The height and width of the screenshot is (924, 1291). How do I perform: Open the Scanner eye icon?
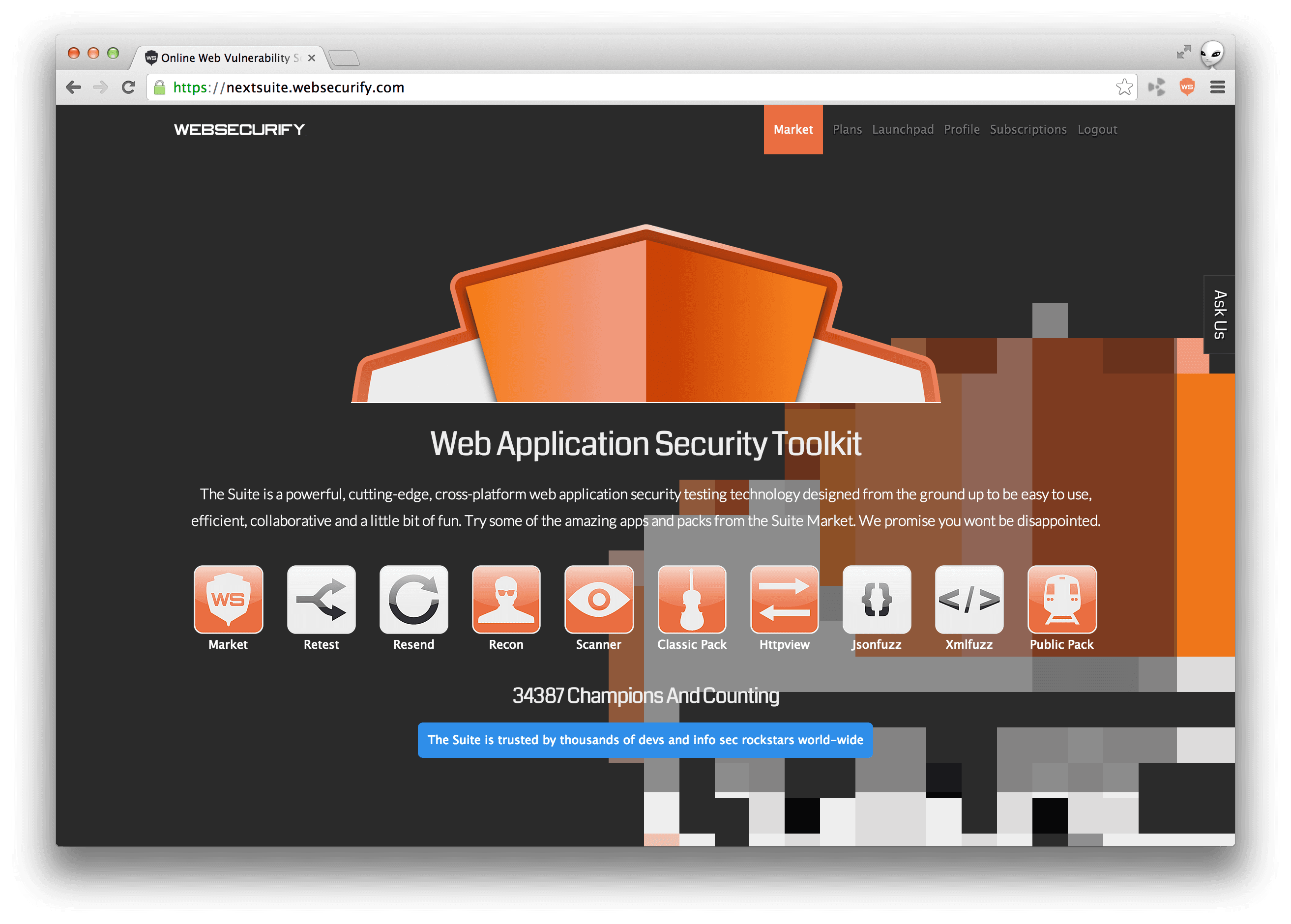point(599,599)
